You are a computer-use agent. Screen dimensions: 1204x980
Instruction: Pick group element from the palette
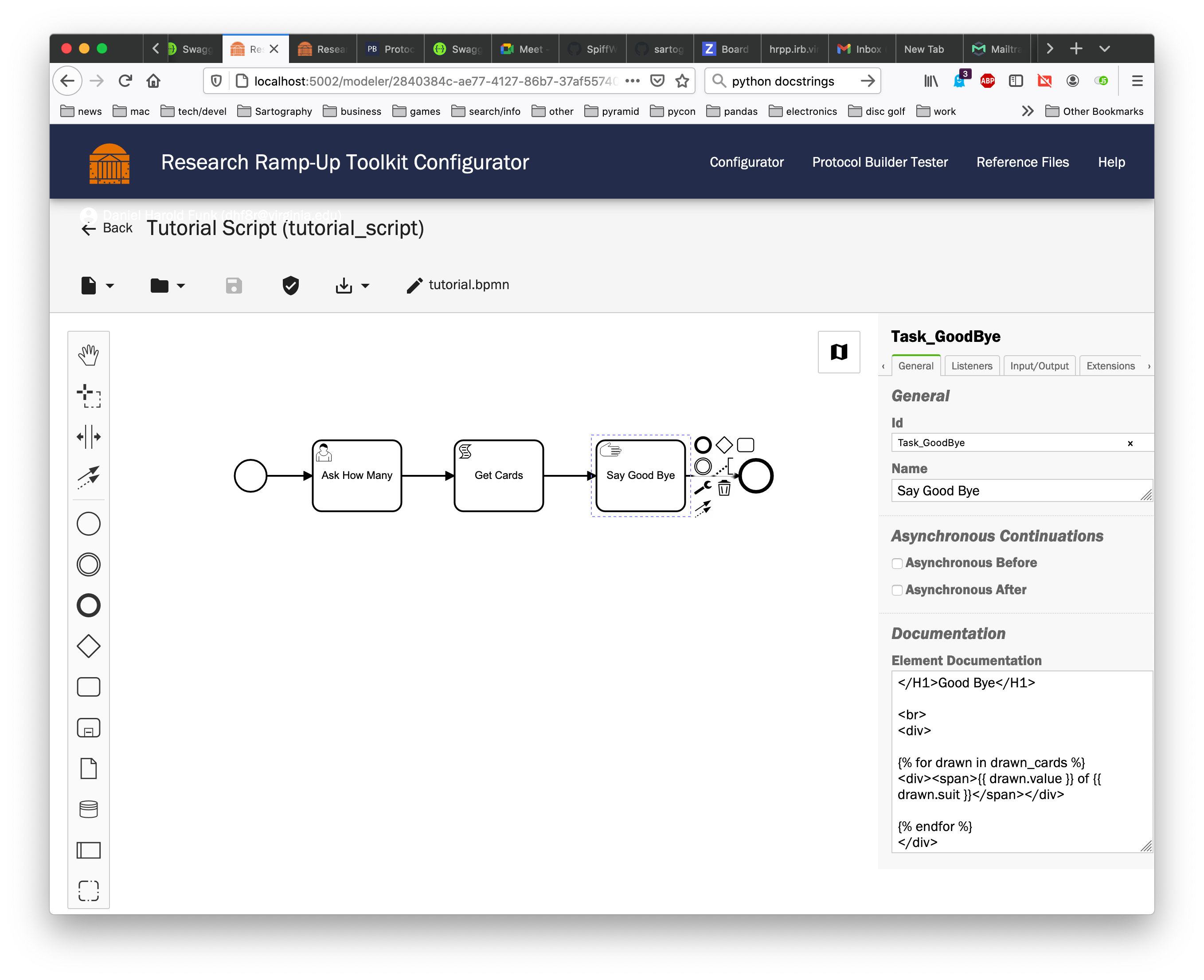[89, 891]
